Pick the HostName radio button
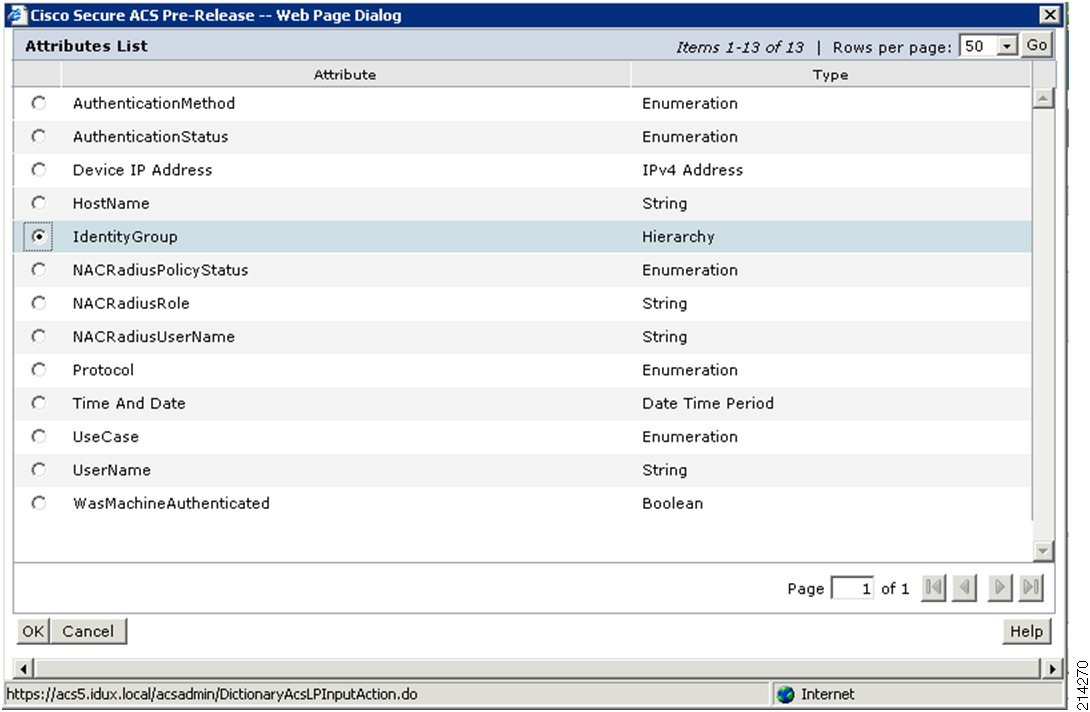 tap(38, 203)
